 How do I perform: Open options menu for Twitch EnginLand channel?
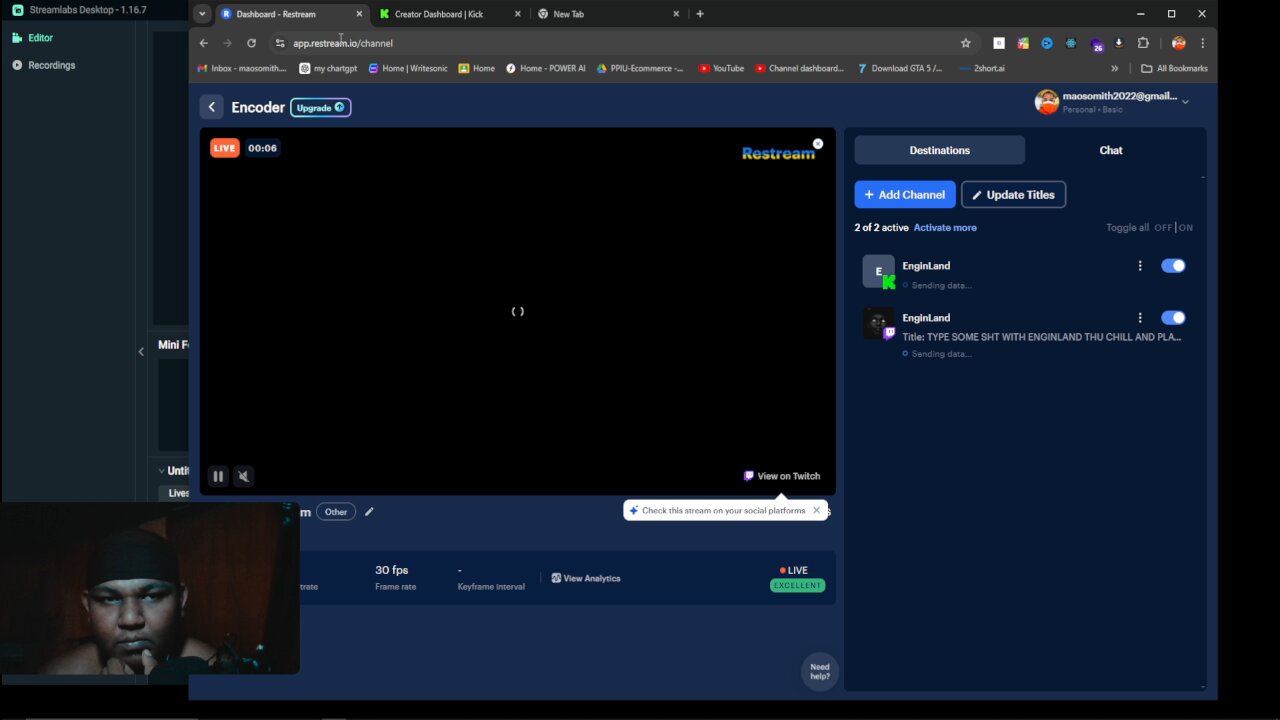coord(1140,318)
